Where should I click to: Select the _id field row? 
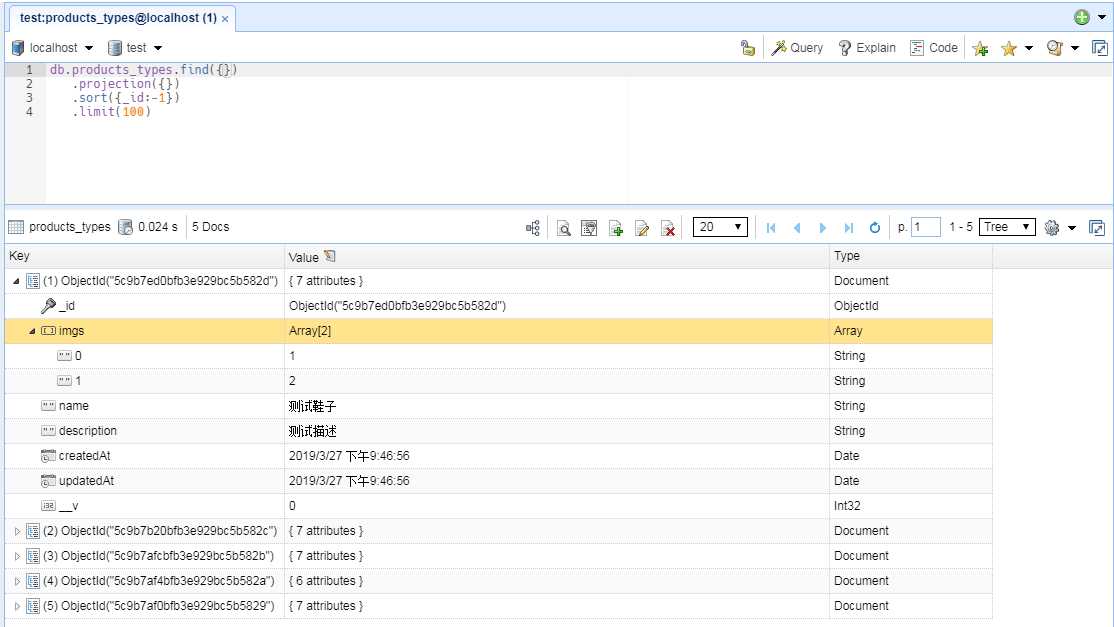(x=499, y=306)
